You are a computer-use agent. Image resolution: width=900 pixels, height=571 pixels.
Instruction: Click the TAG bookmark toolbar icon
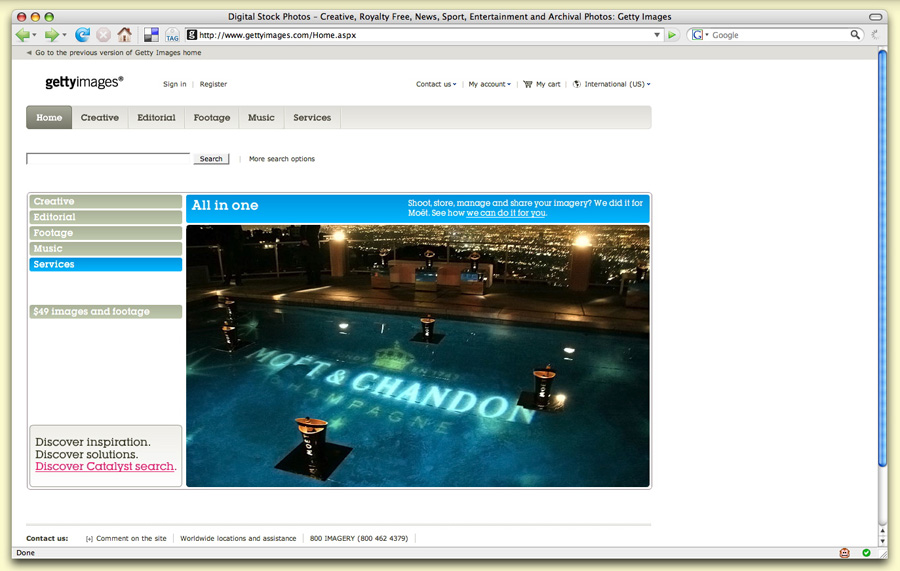(x=172, y=35)
